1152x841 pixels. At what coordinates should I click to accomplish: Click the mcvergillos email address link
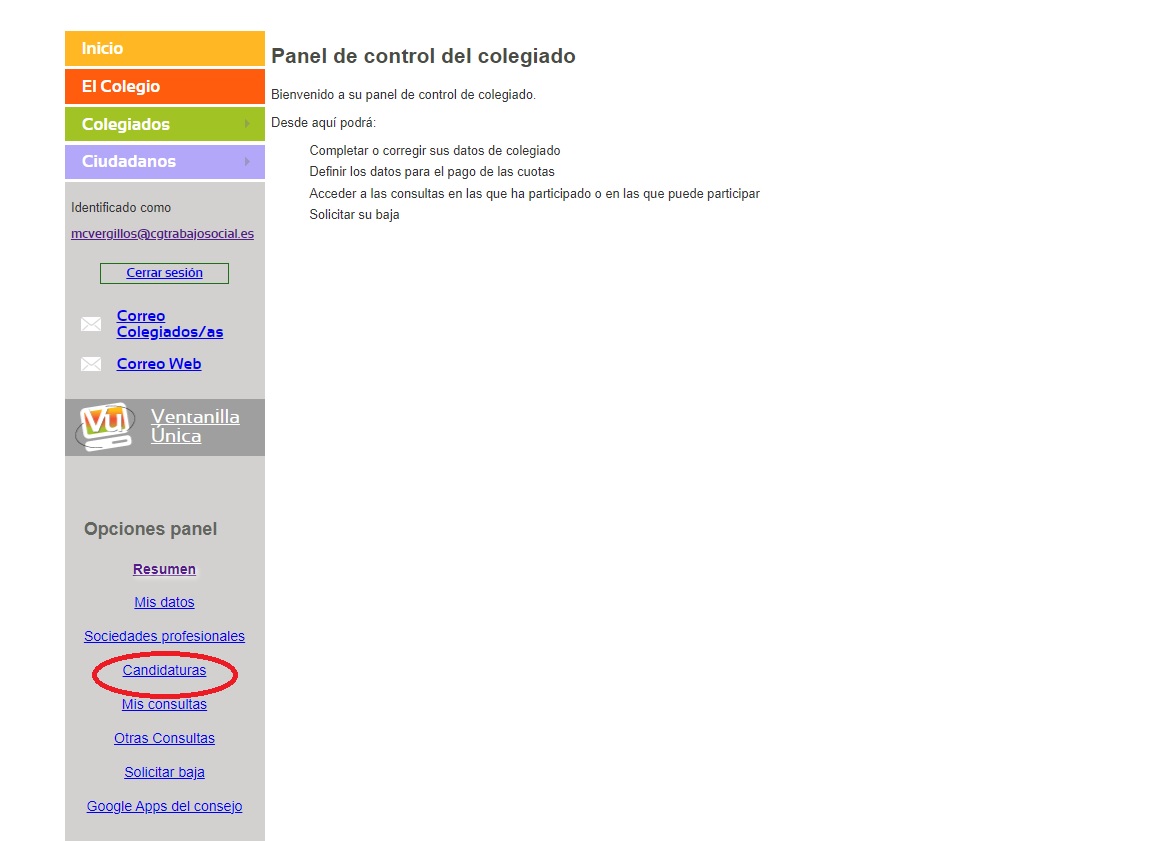click(x=162, y=234)
